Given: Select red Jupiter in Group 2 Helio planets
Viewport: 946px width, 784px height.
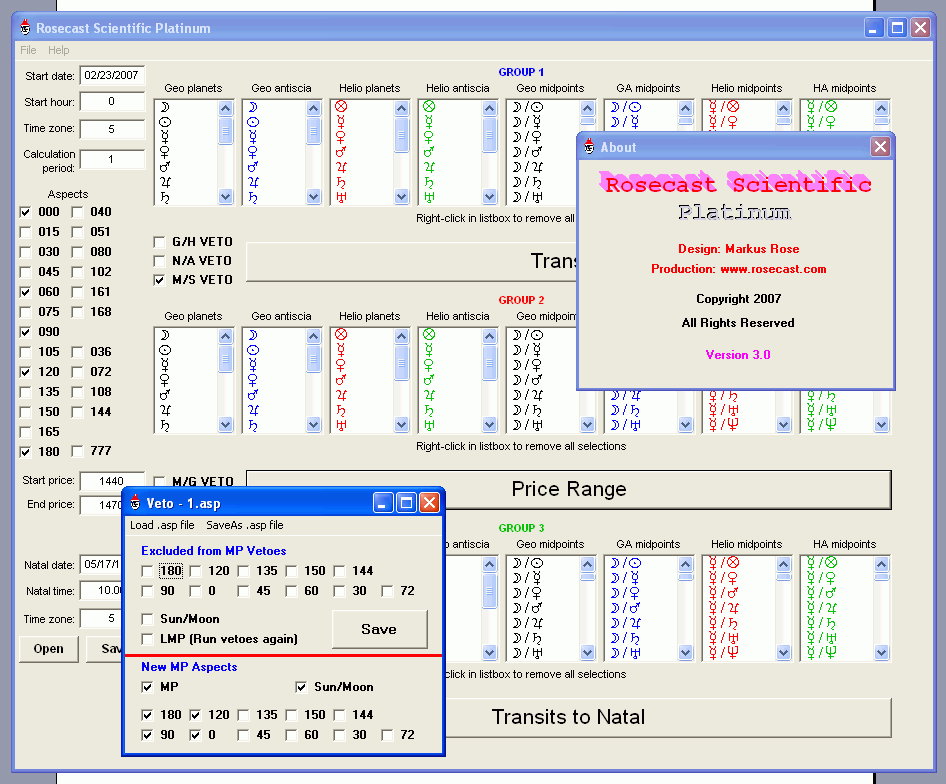Looking at the screenshot, I should coord(341,395).
